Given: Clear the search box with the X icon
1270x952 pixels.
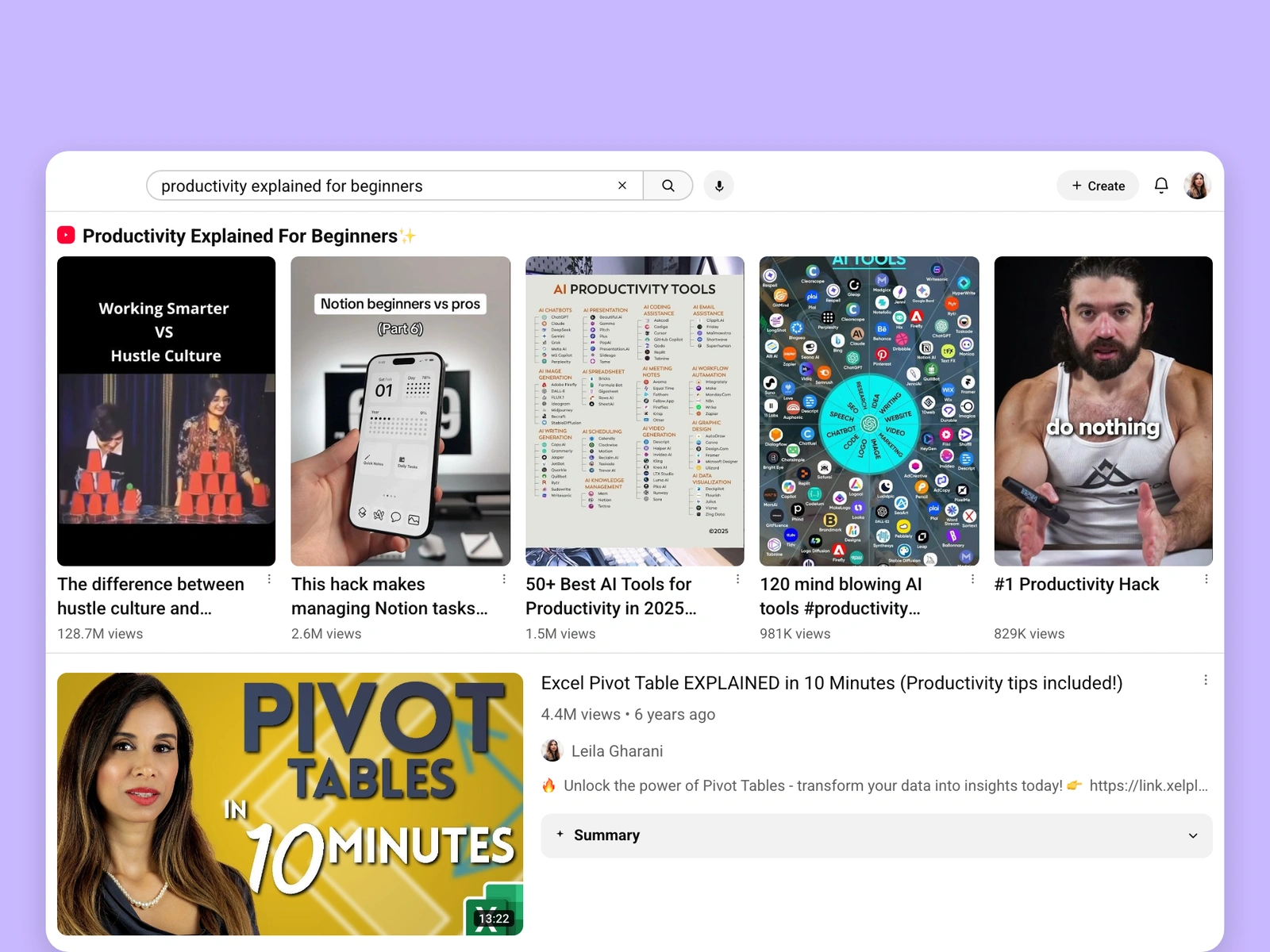Looking at the screenshot, I should pos(622,186).
